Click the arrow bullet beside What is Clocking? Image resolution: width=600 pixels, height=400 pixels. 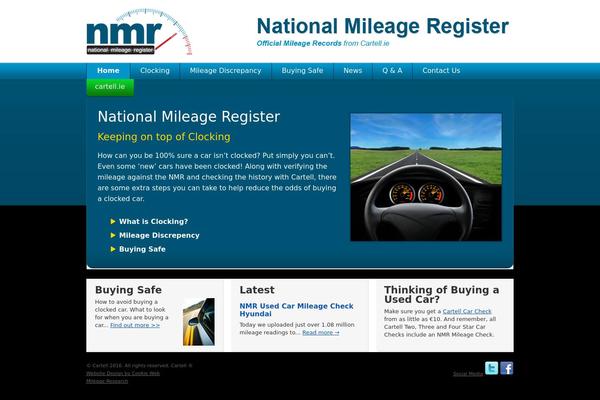pyautogui.click(x=113, y=221)
